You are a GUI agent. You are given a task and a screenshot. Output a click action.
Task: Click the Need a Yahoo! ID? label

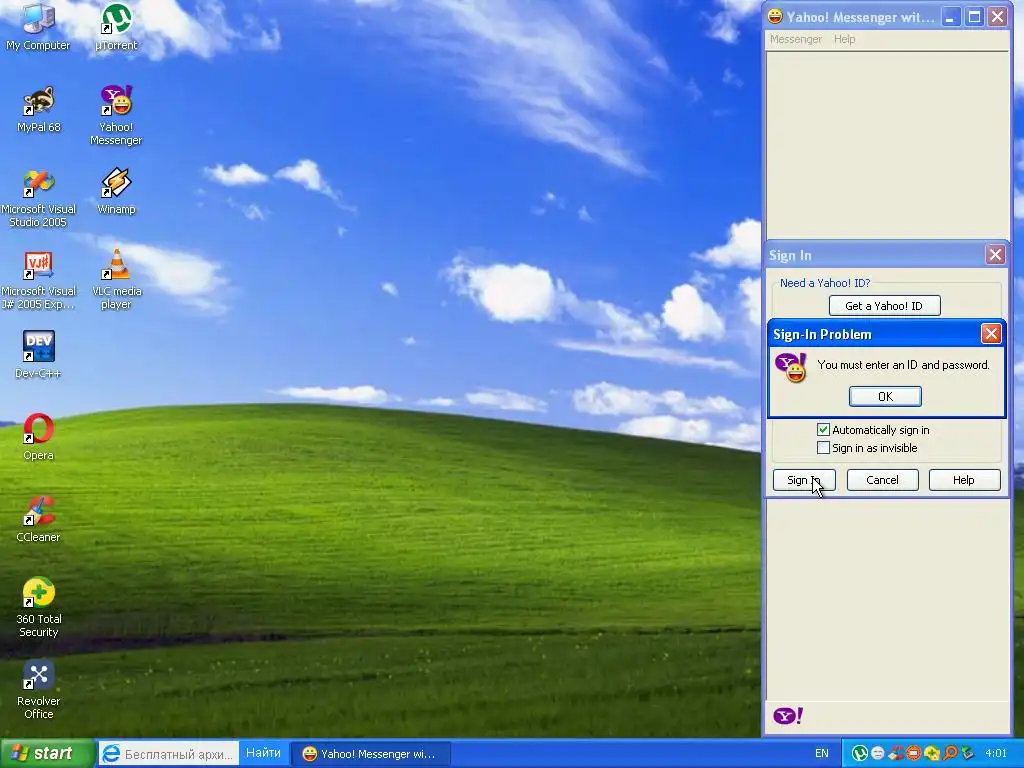tap(825, 283)
